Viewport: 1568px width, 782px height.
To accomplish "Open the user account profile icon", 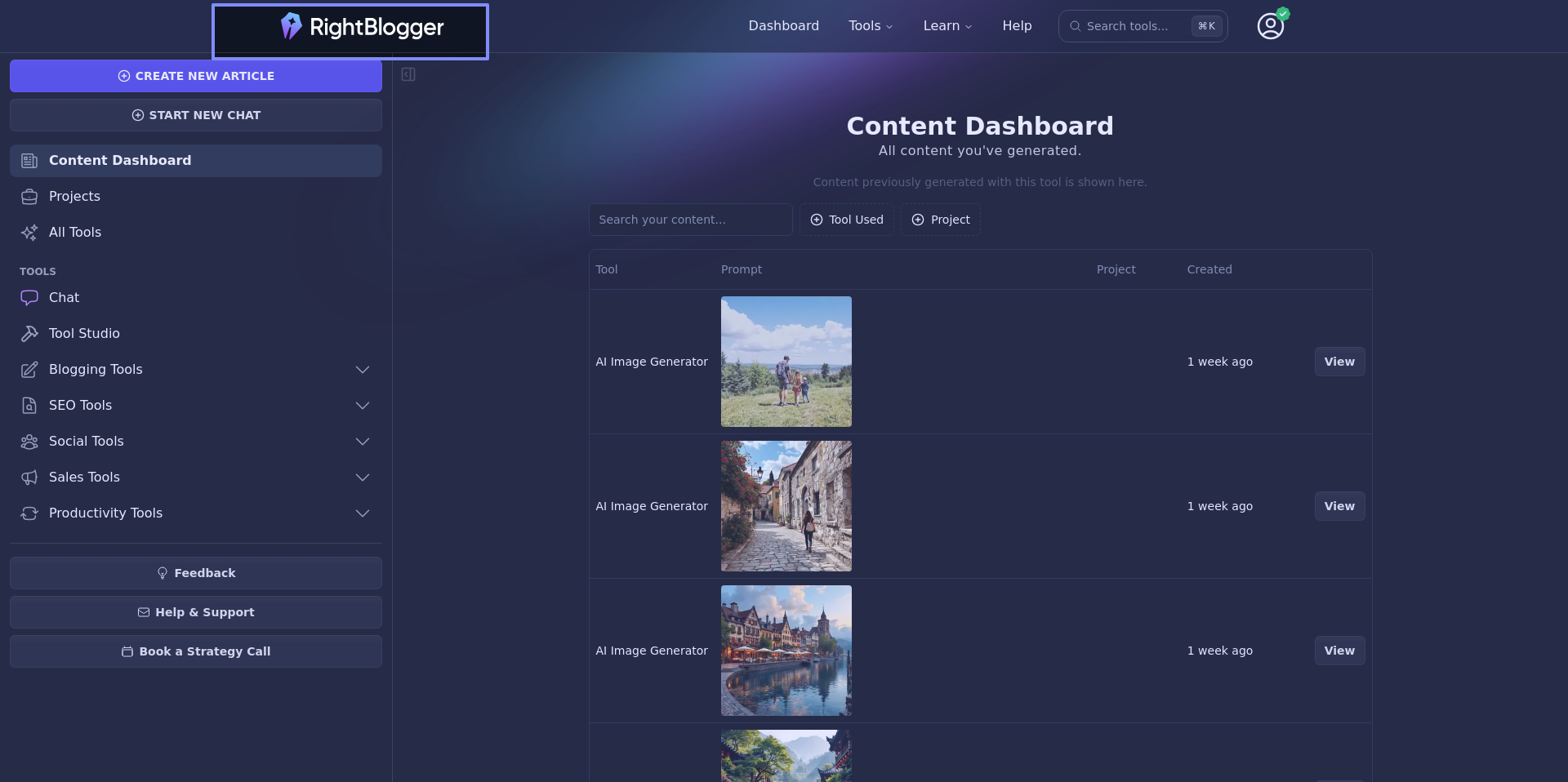I will coord(1270,26).
